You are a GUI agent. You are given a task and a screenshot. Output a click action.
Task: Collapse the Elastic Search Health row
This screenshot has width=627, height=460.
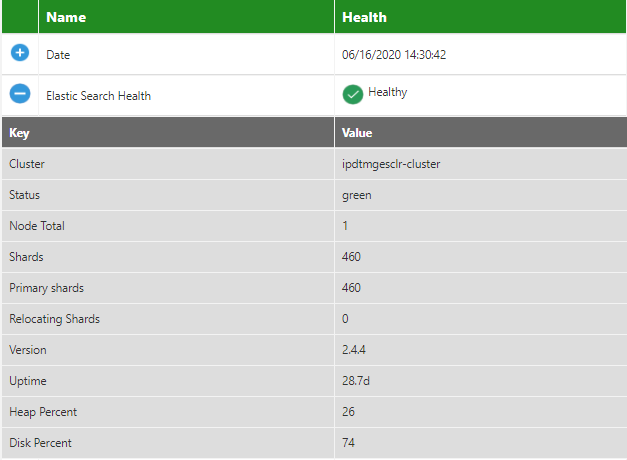[x=20, y=94]
